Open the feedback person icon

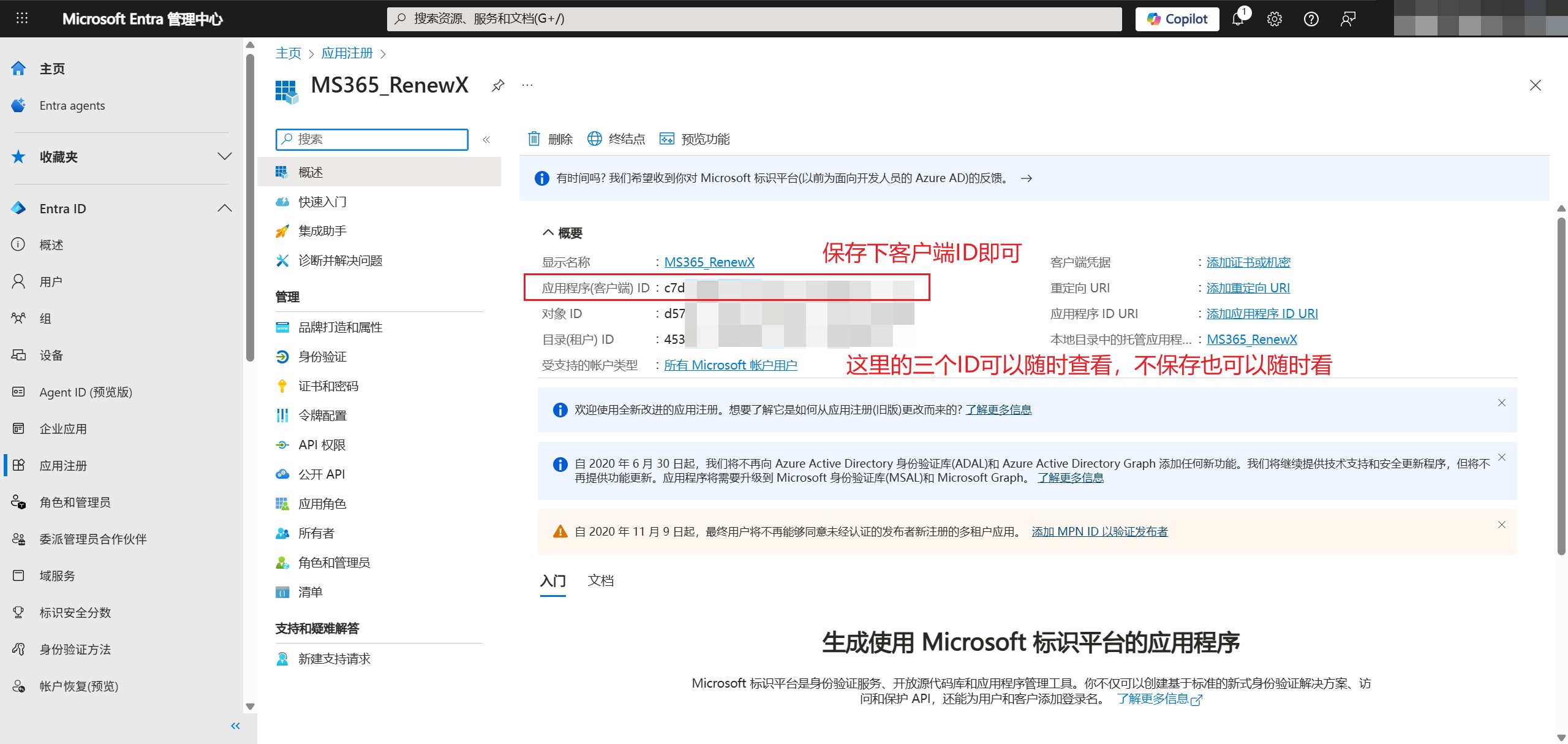(1348, 19)
